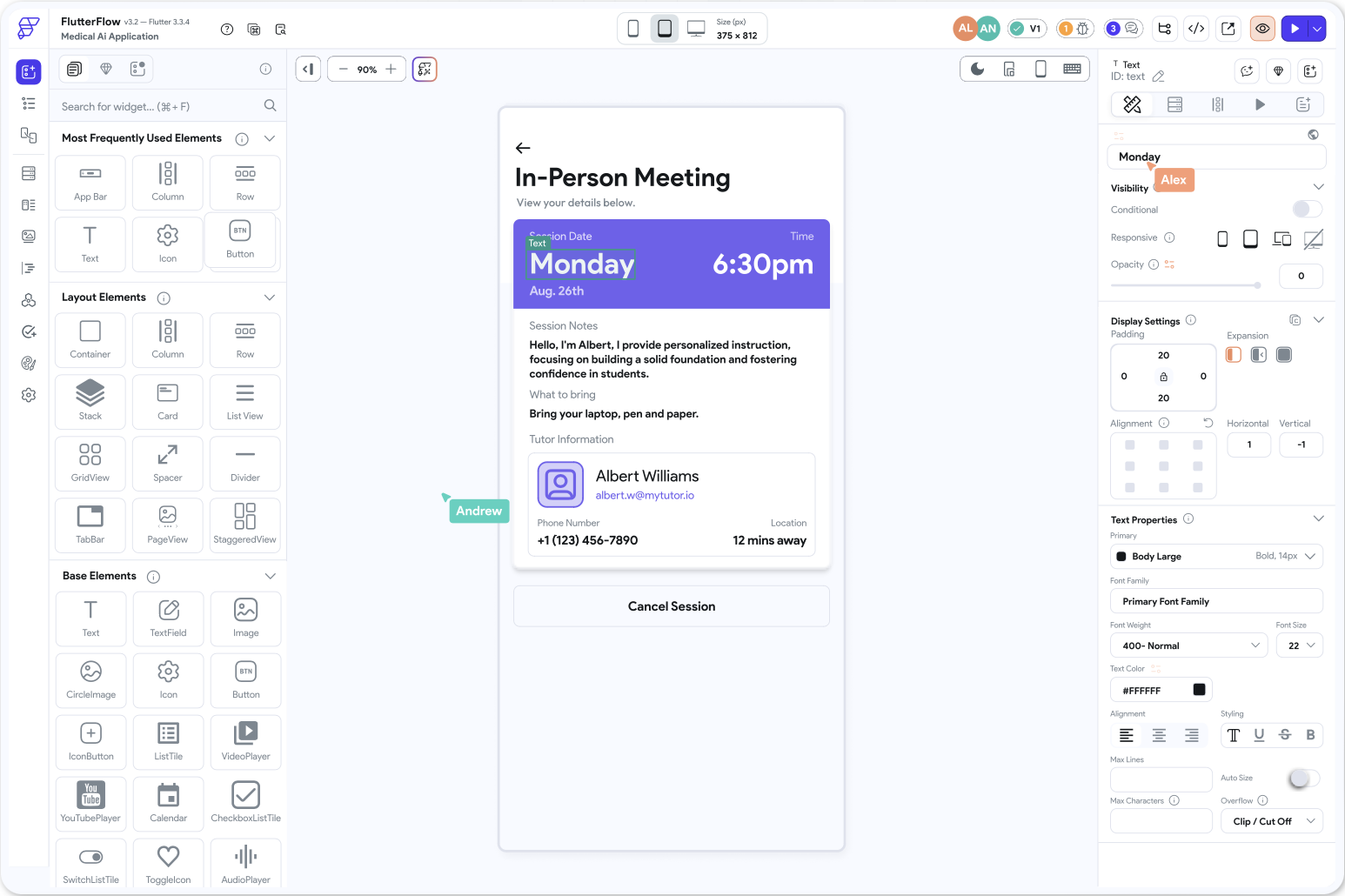The image size is (1345, 896).
Task: Toggle phone responsive visibility icon
Action: point(1222,239)
